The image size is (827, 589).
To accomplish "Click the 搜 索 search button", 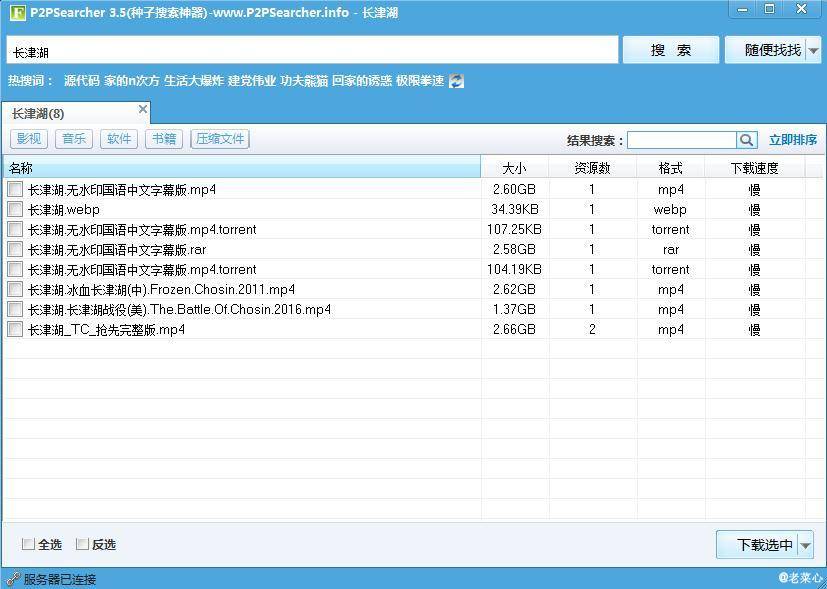I will tap(671, 51).
